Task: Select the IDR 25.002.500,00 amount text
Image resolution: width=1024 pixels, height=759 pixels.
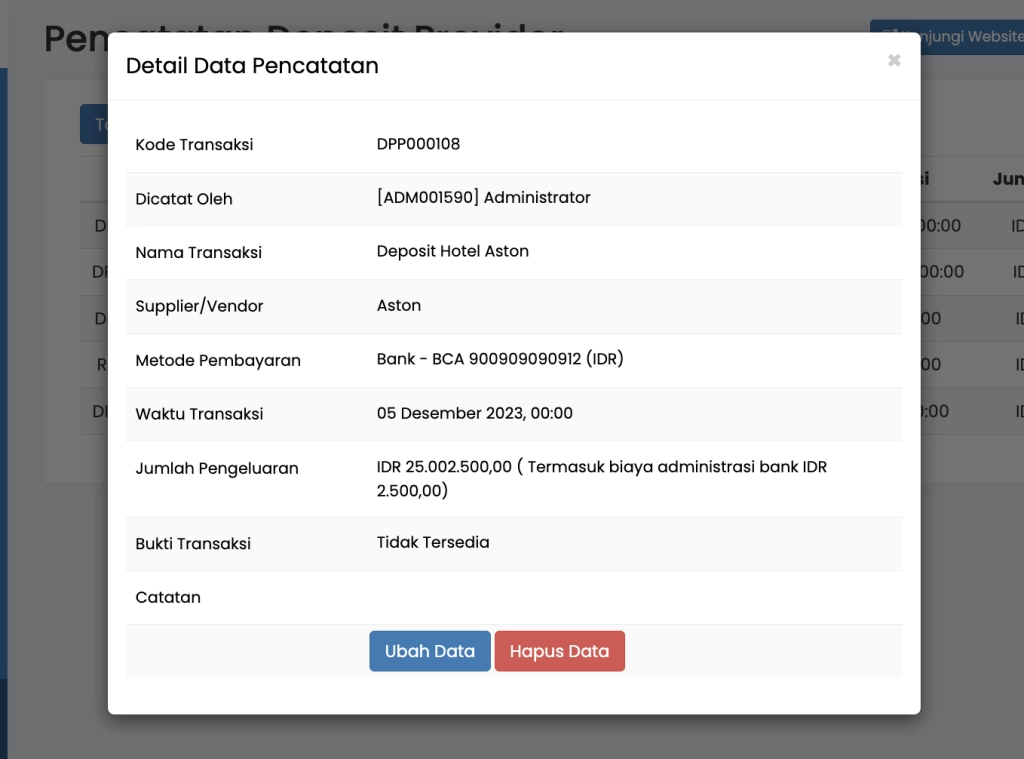Action: pyautogui.click(x=444, y=467)
